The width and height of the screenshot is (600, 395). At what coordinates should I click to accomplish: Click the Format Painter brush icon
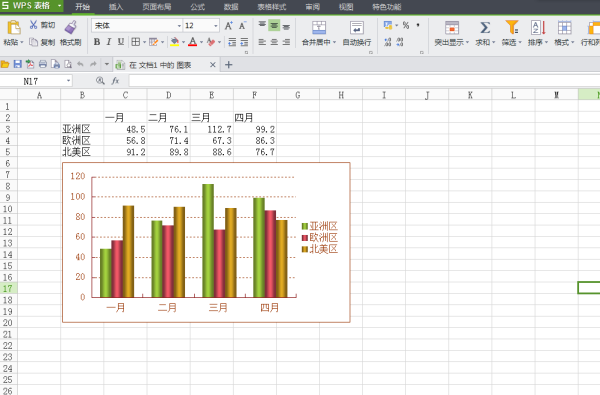point(70,27)
